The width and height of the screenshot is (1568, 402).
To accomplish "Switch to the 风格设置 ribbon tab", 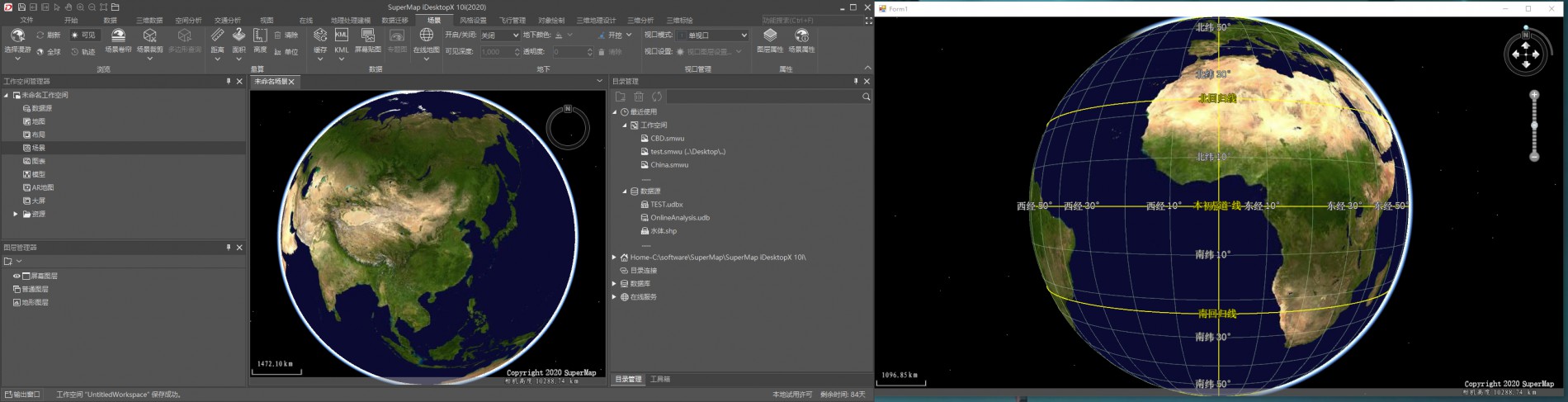I will [473, 20].
